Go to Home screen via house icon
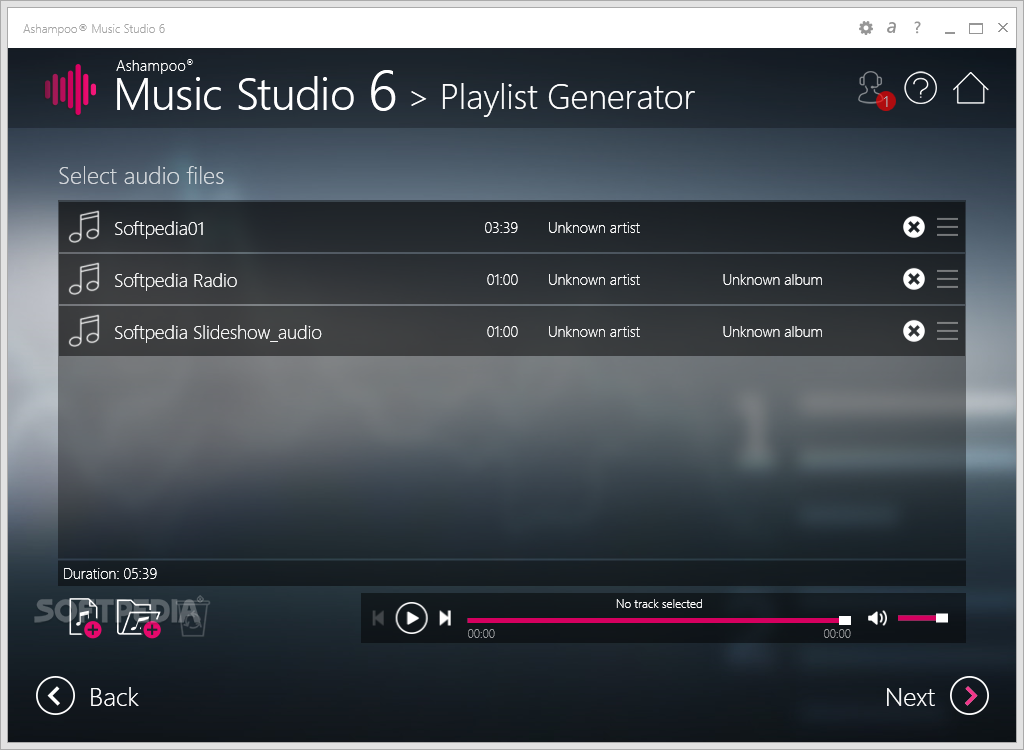 tap(970, 88)
